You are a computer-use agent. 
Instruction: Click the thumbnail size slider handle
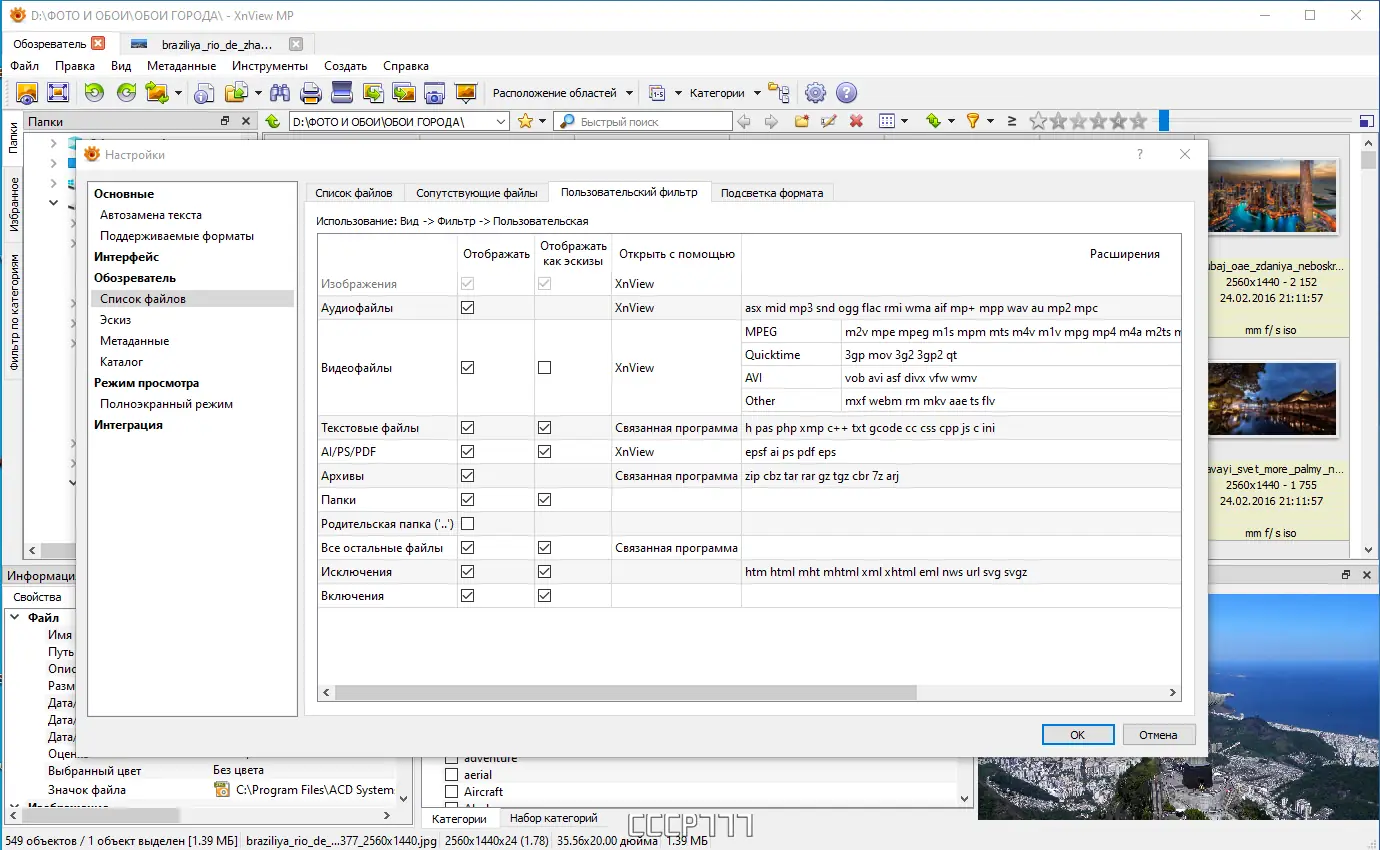coord(1164,121)
